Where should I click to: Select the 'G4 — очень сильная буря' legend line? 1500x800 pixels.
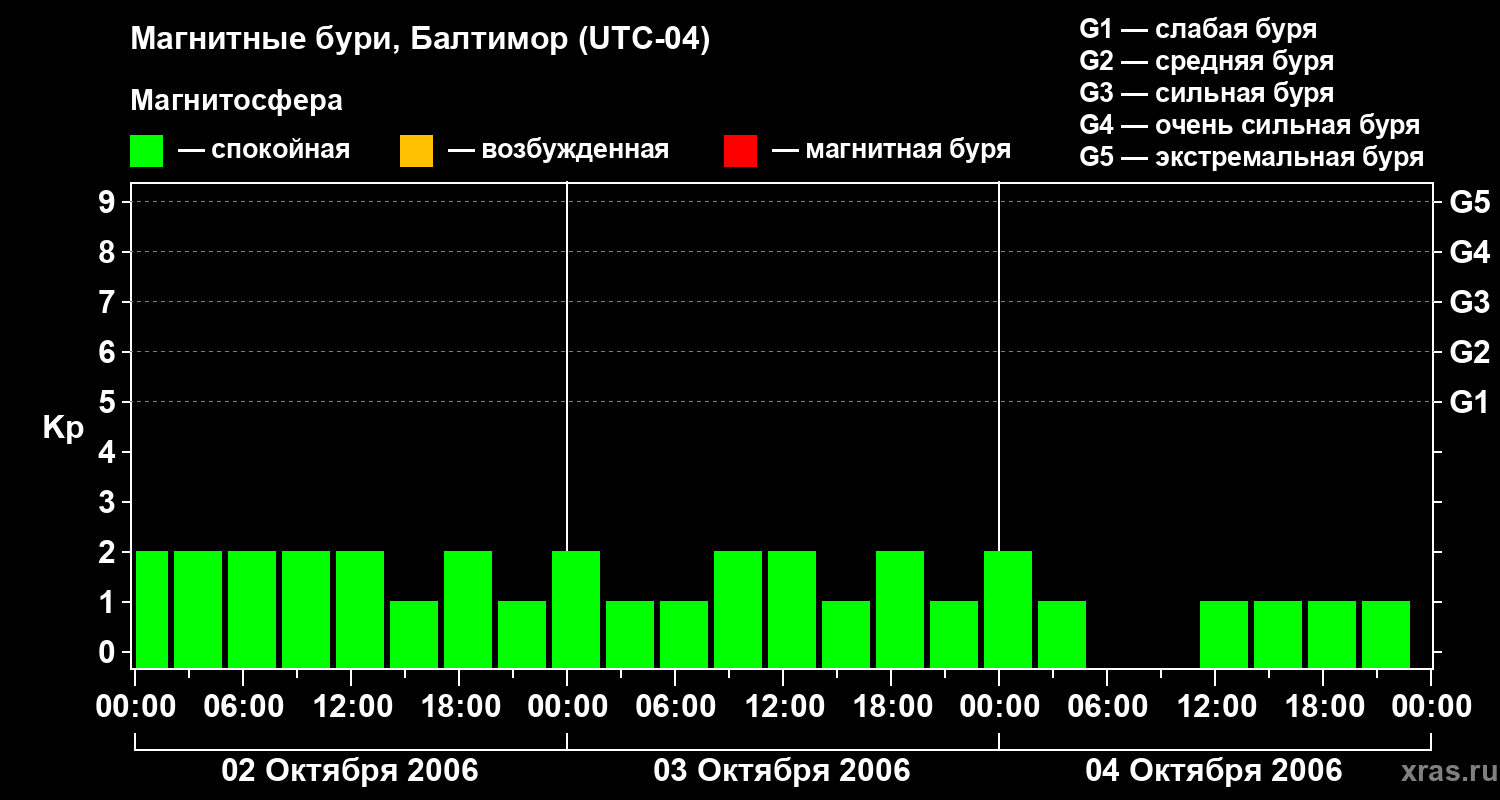(x=1250, y=125)
